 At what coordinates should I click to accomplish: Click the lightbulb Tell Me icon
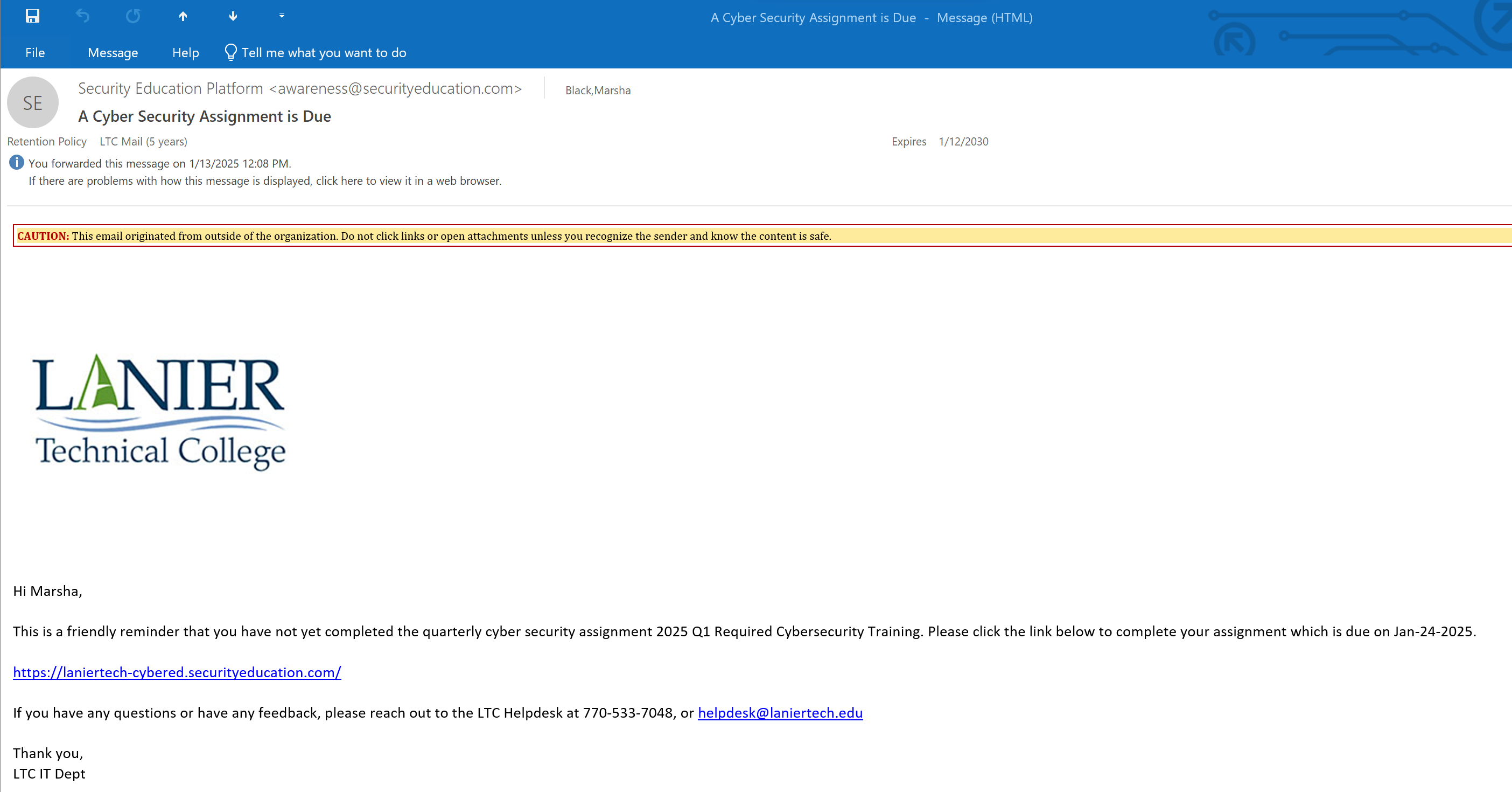point(230,52)
